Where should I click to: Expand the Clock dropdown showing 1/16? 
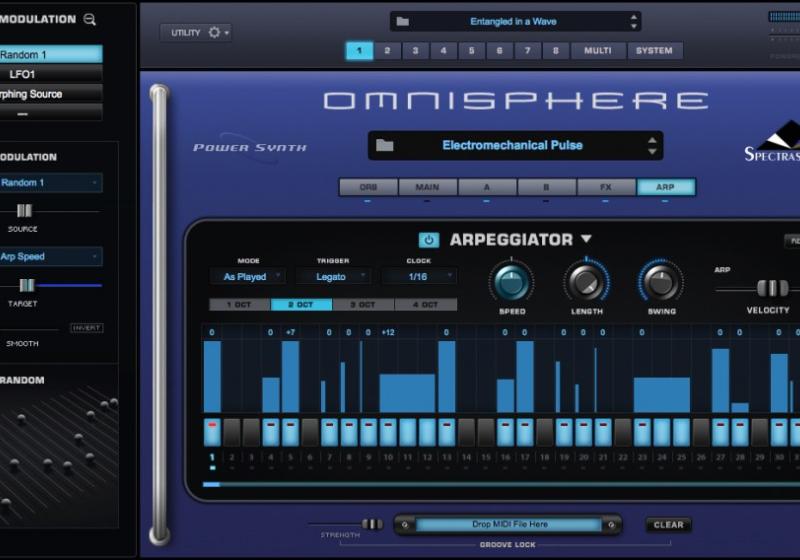418,277
